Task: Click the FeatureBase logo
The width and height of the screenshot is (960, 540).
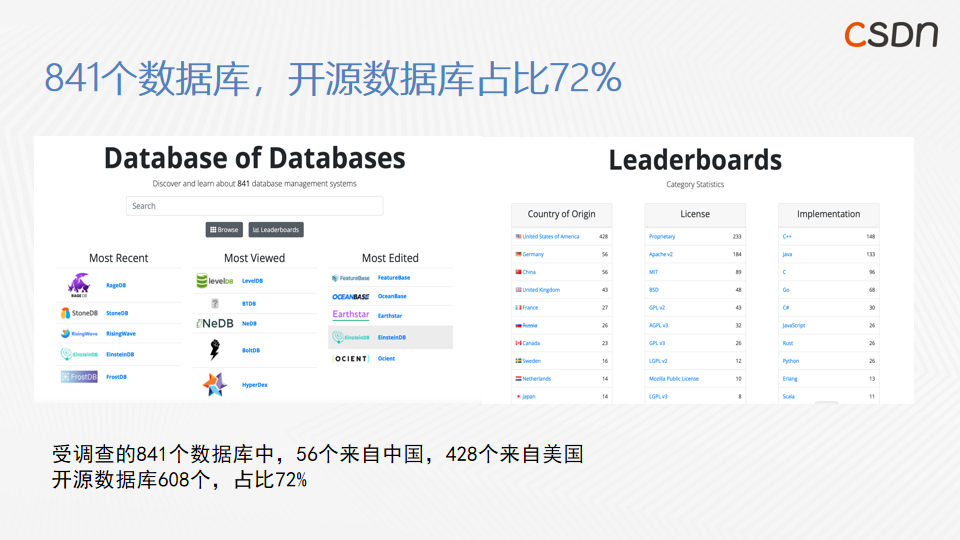Action: (x=351, y=278)
